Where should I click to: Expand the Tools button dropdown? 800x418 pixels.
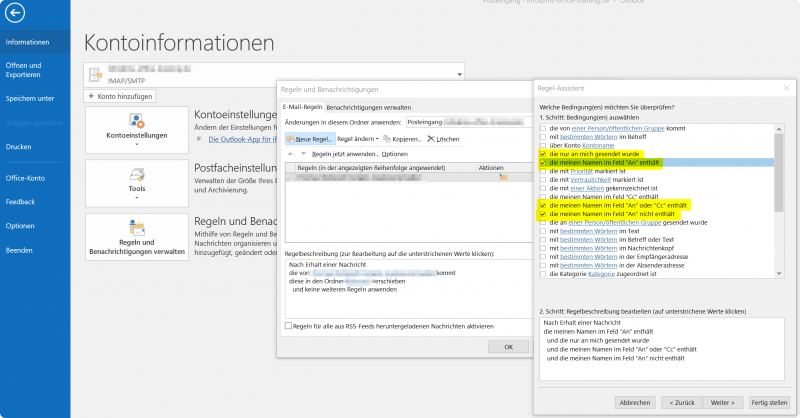tap(137, 198)
